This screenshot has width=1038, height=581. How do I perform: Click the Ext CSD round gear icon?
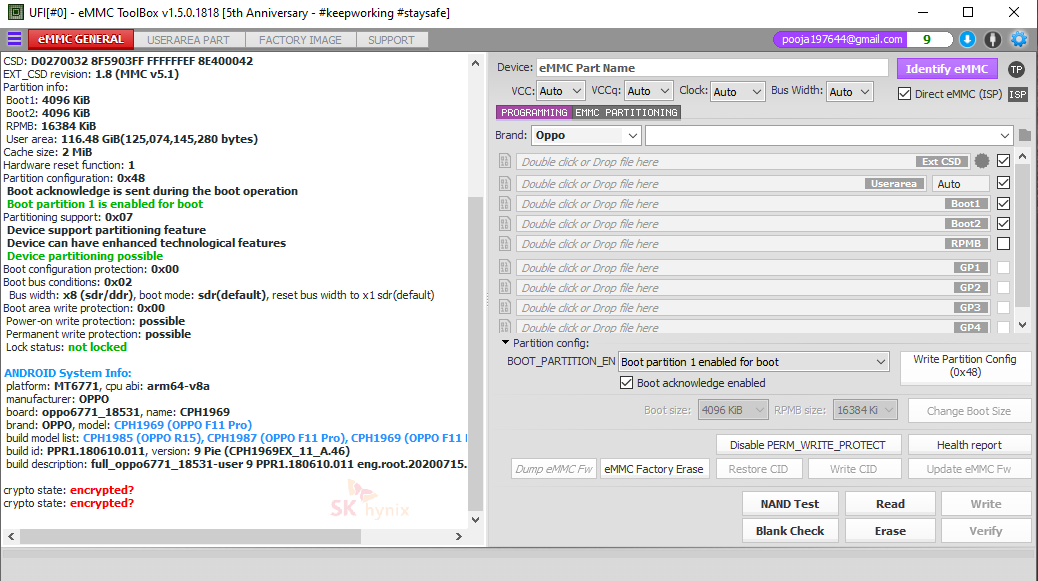pos(982,161)
